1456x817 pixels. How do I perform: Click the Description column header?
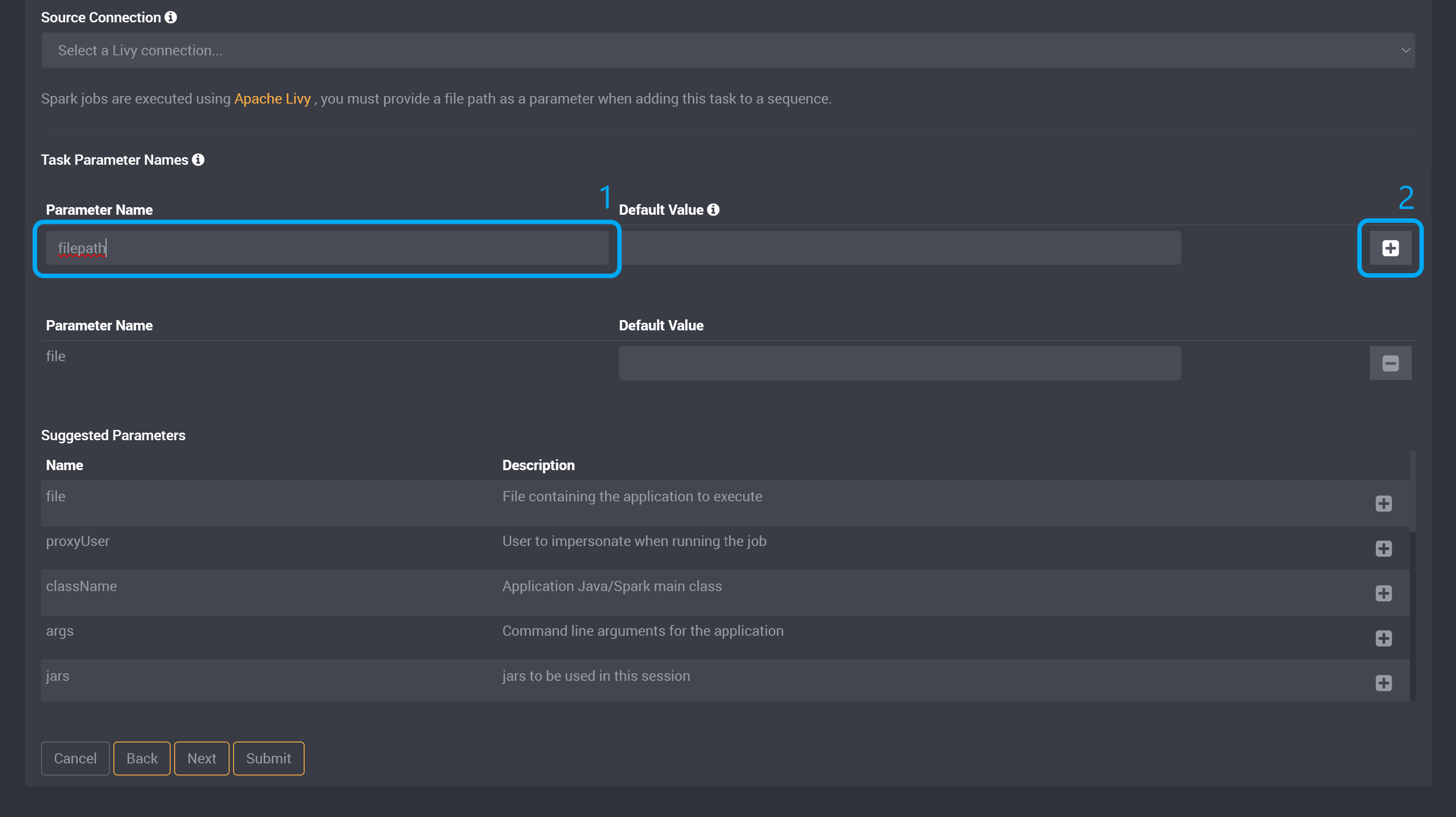tap(538, 466)
